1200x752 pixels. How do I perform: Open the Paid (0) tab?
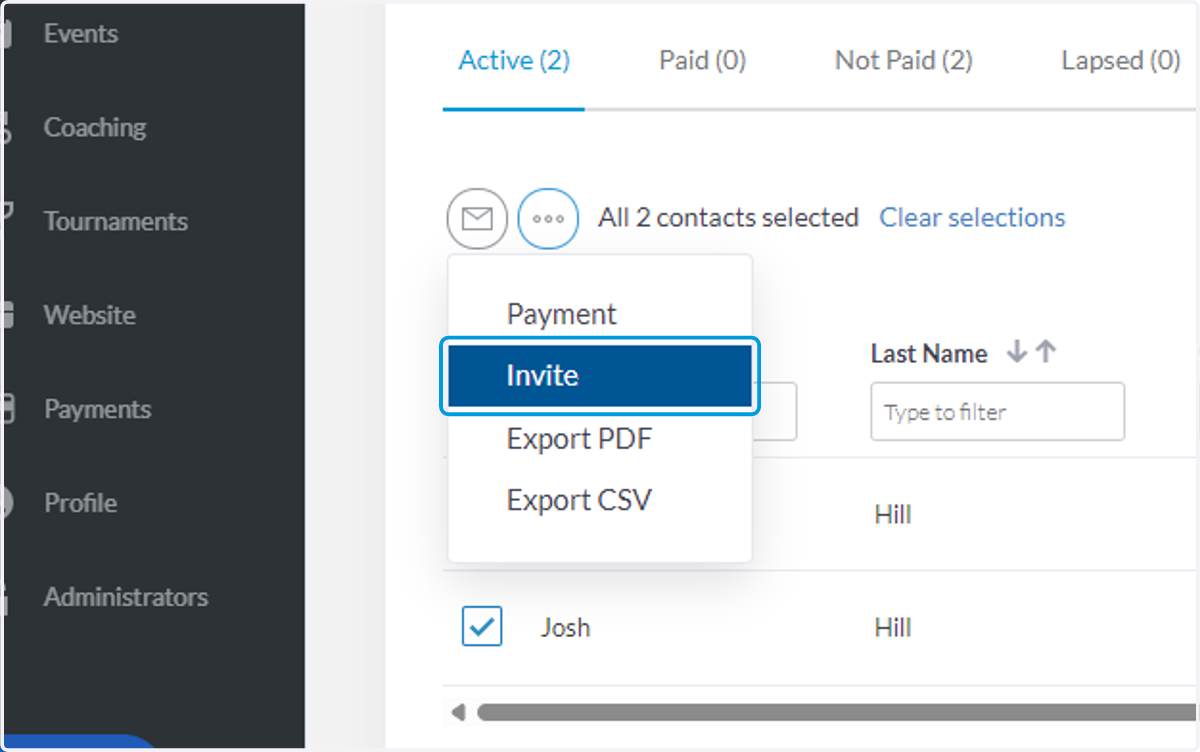pyautogui.click(x=702, y=61)
